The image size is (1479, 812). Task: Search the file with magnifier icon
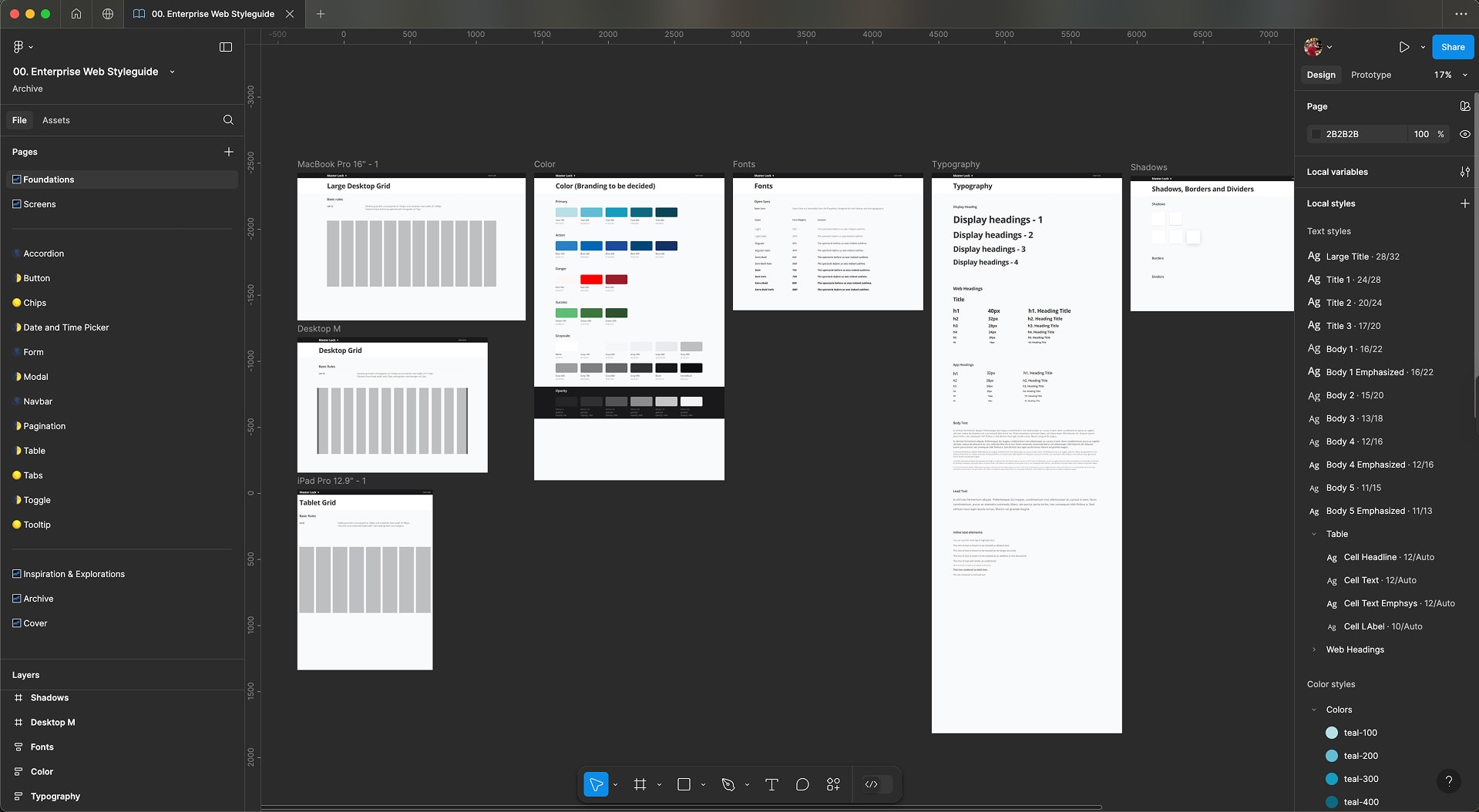[x=228, y=120]
